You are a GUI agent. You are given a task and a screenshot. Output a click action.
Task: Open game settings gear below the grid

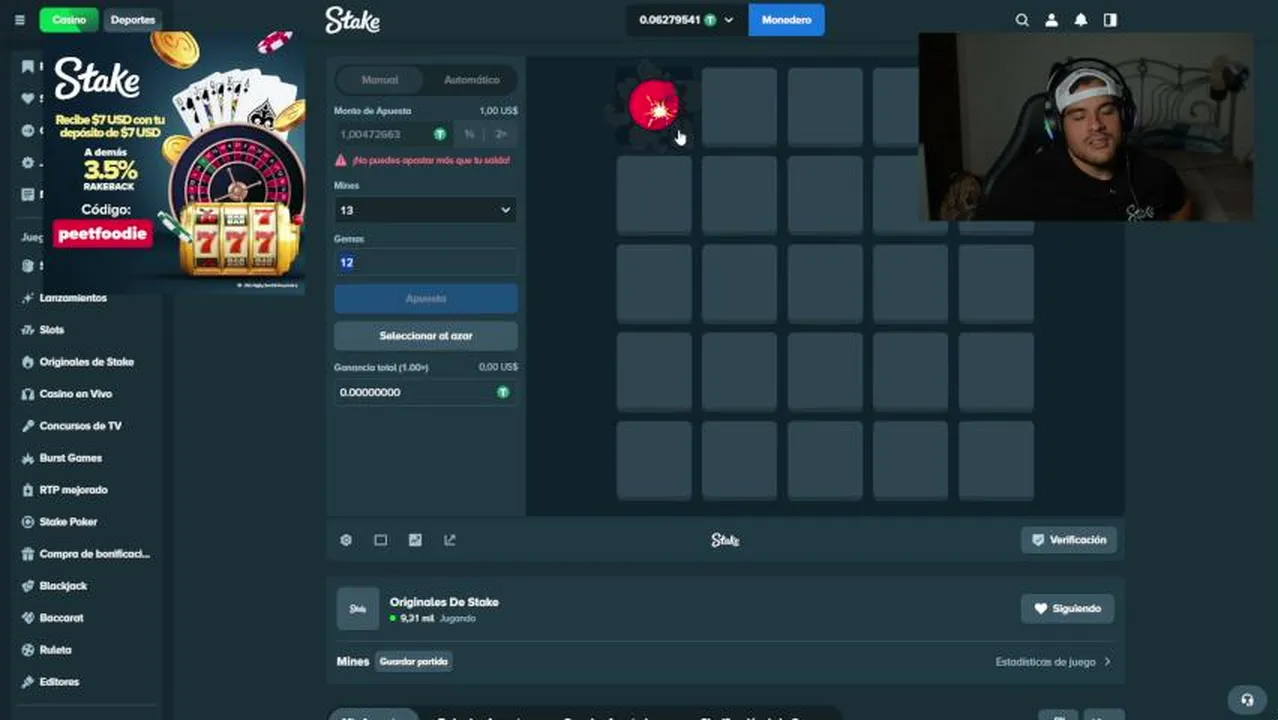(x=346, y=540)
